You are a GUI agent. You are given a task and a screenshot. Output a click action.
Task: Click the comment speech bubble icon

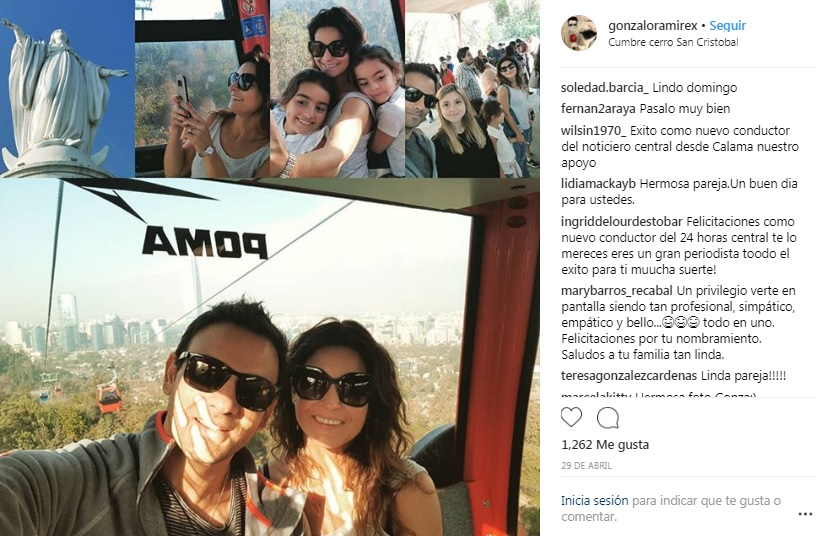608,417
